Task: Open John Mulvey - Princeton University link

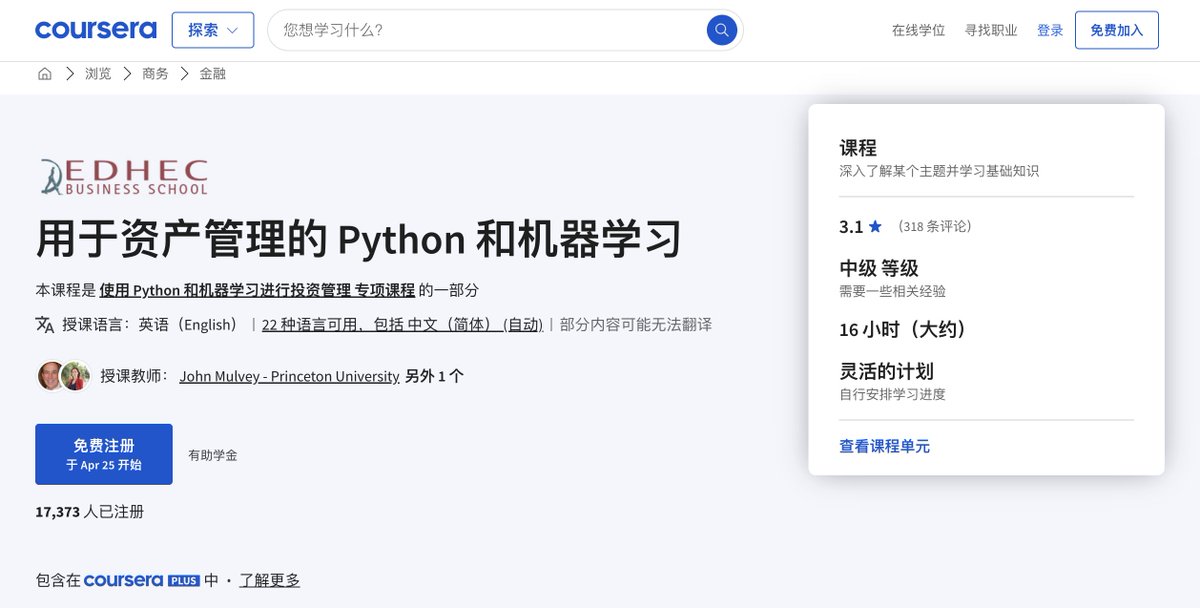Action: 289,377
